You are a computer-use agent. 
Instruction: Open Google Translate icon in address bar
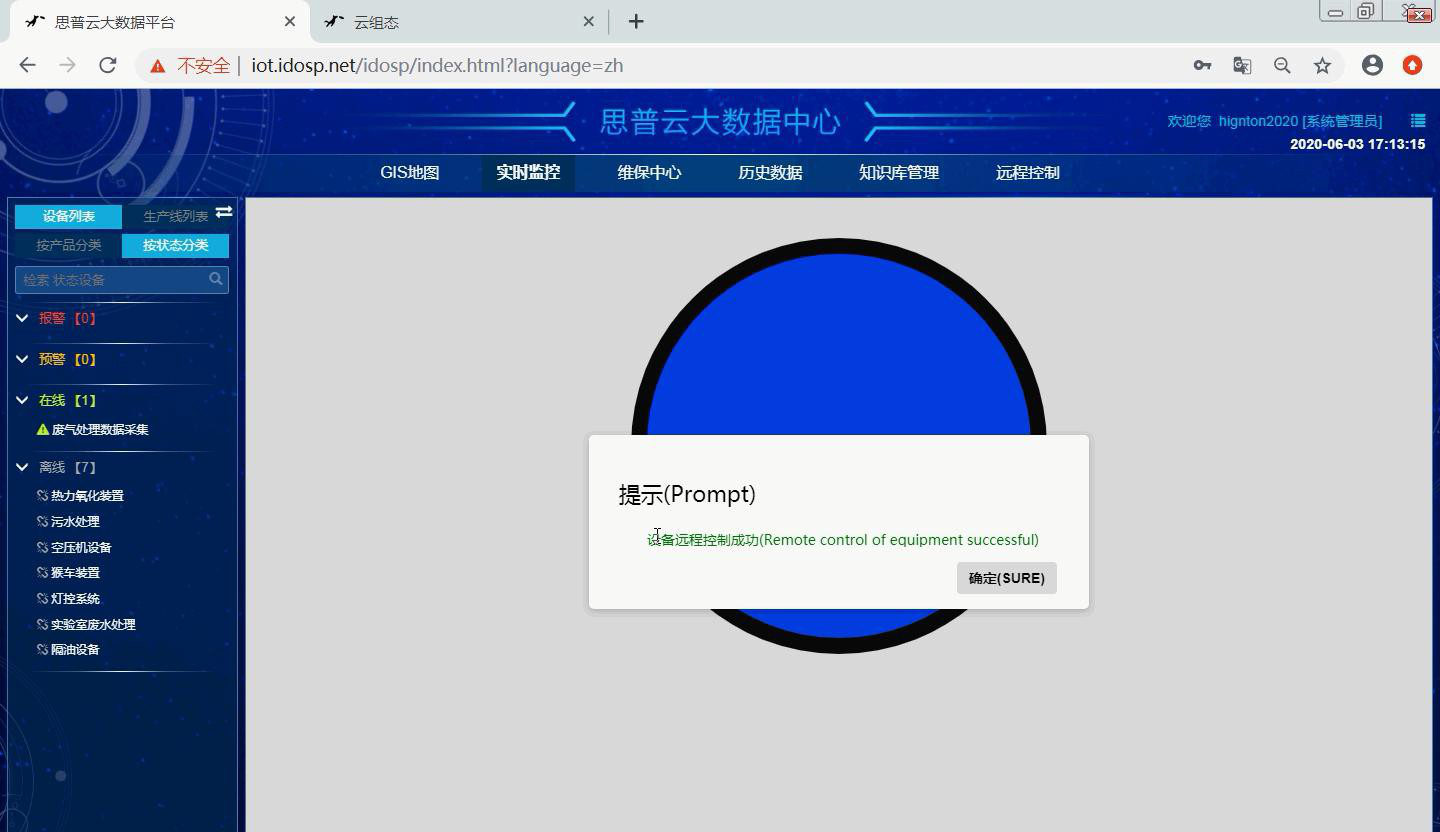[1242, 64]
